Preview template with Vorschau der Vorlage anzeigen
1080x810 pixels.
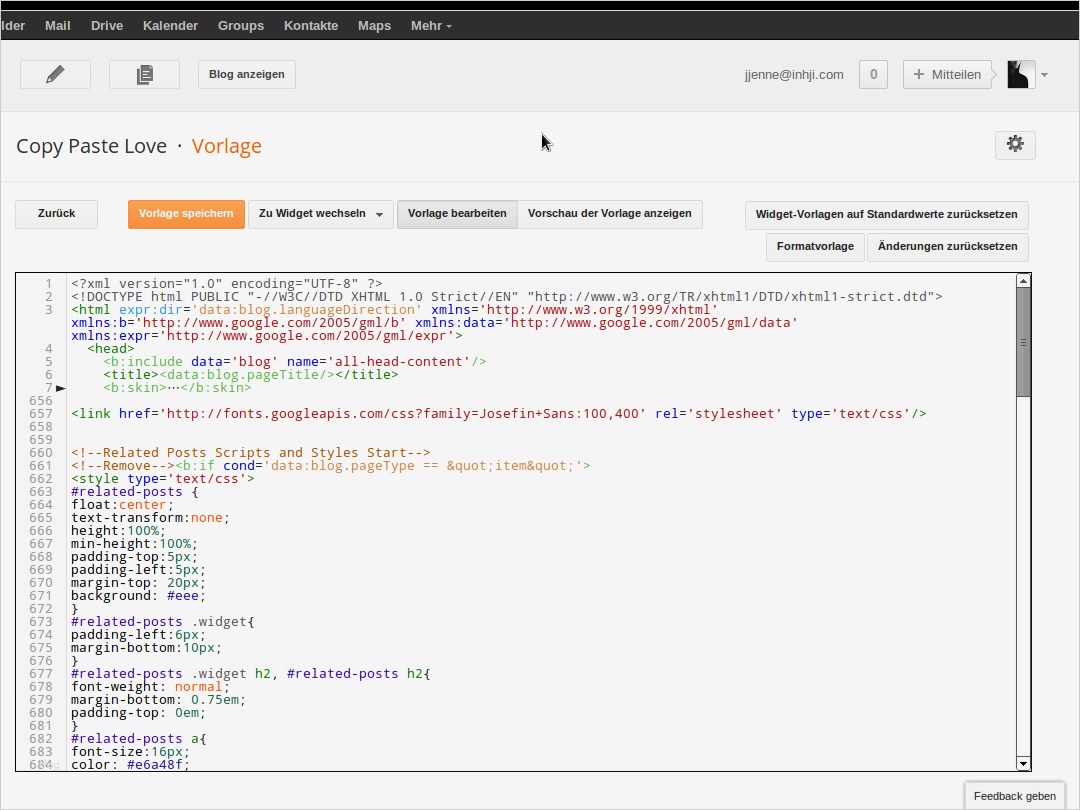pos(610,213)
